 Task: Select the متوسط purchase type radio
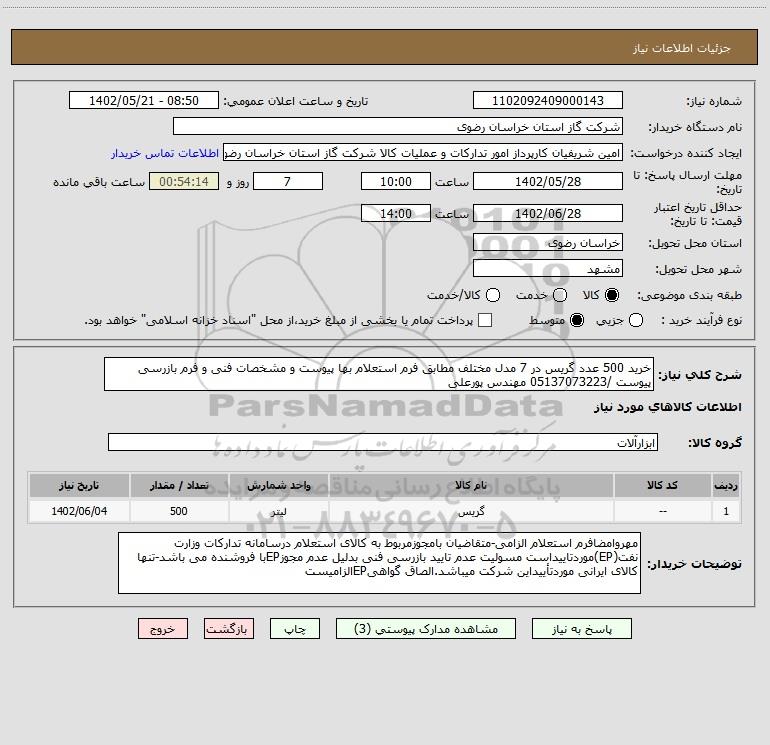tap(577, 320)
